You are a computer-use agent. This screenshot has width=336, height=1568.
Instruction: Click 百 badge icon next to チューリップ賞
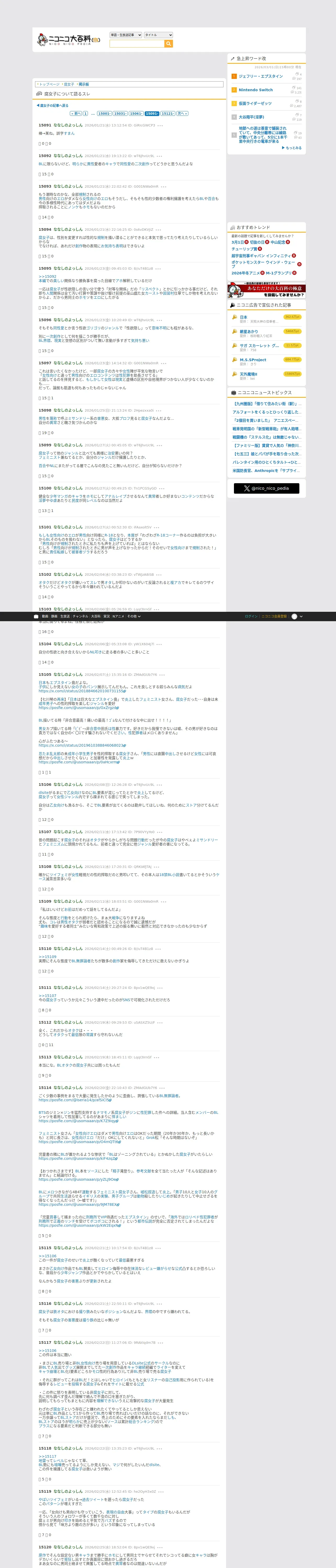coord(260,249)
